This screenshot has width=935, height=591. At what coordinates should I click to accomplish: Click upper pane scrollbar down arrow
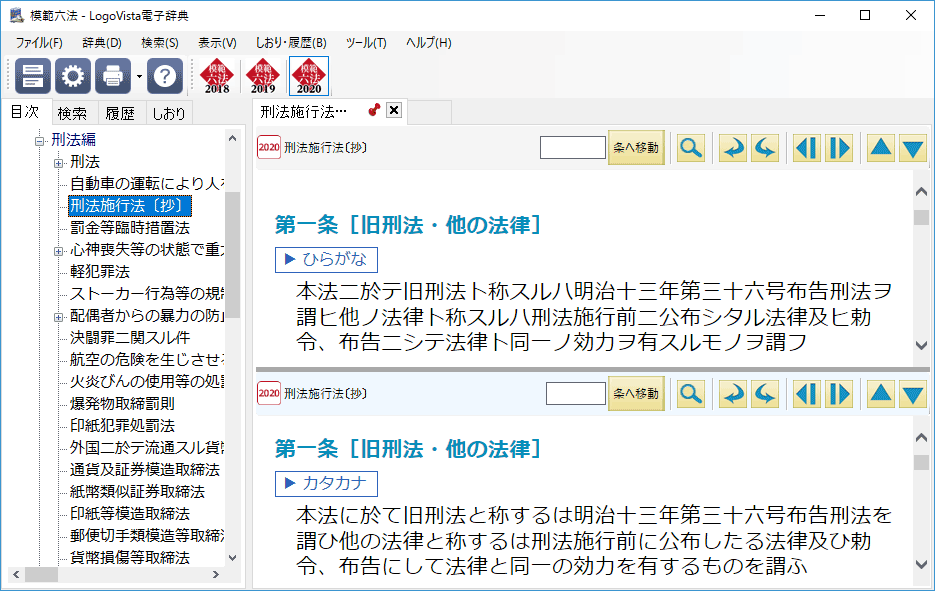tap(921, 345)
